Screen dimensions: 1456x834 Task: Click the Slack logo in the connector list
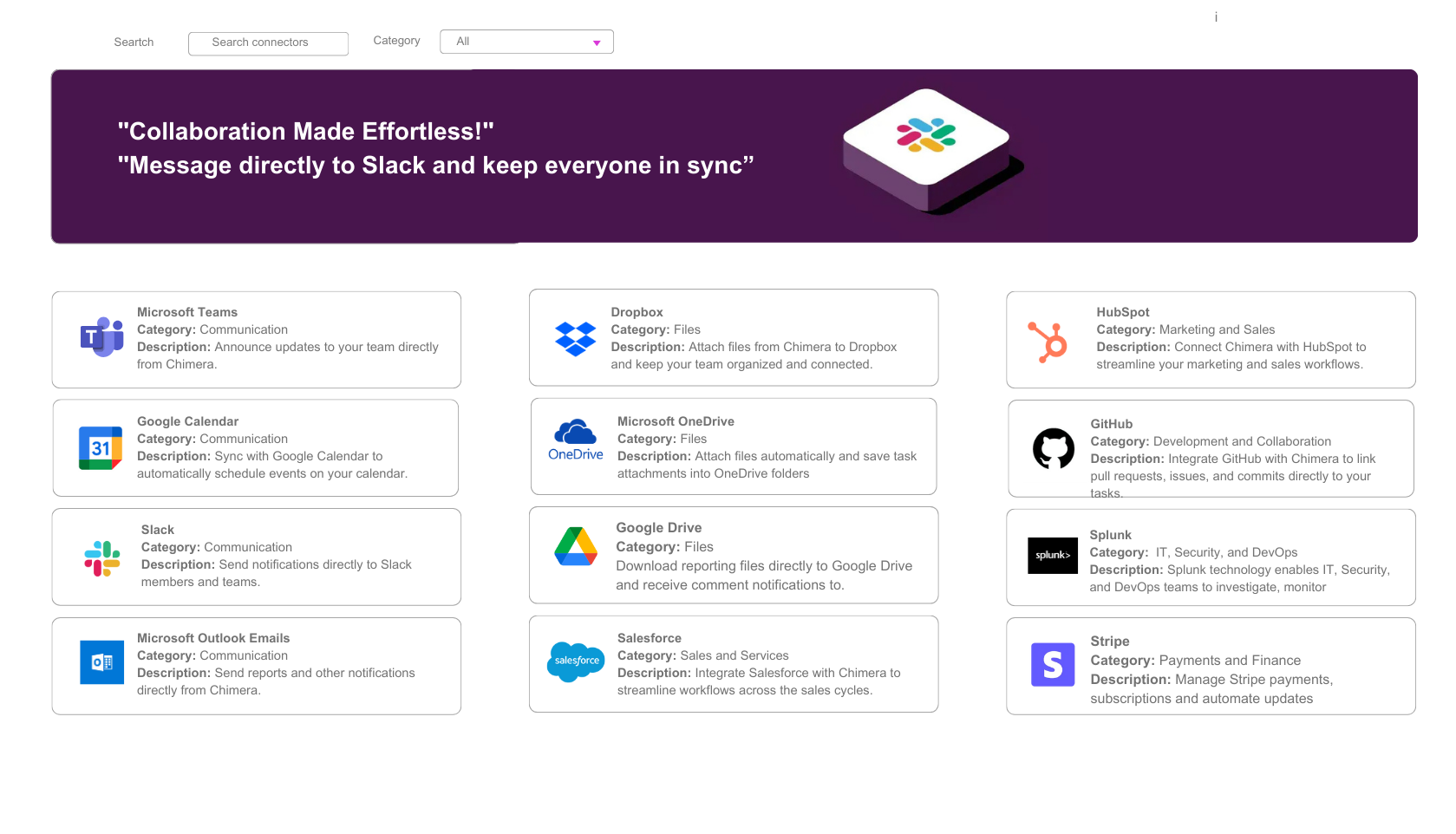point(102,558)
